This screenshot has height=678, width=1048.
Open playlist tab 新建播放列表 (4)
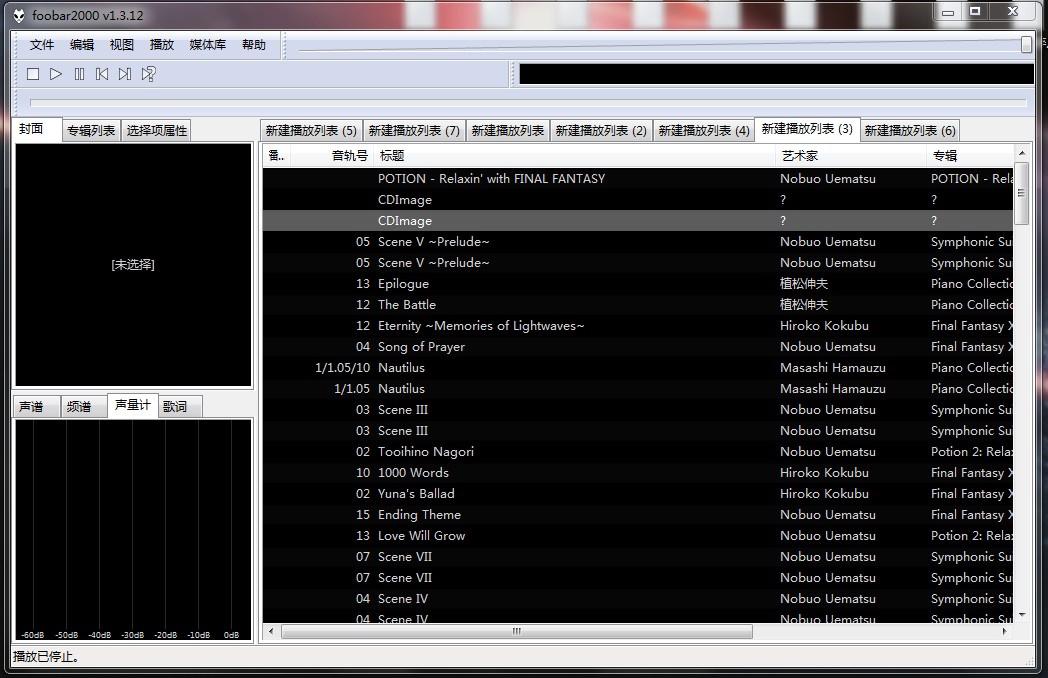pos(704,130)
